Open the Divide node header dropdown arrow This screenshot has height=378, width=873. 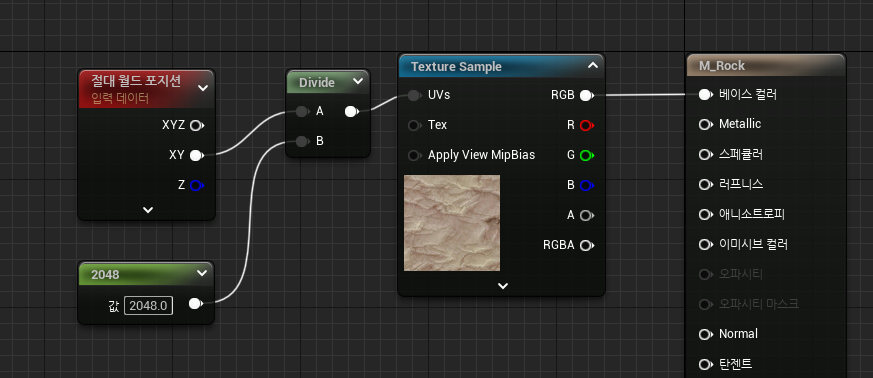point(357,82)
